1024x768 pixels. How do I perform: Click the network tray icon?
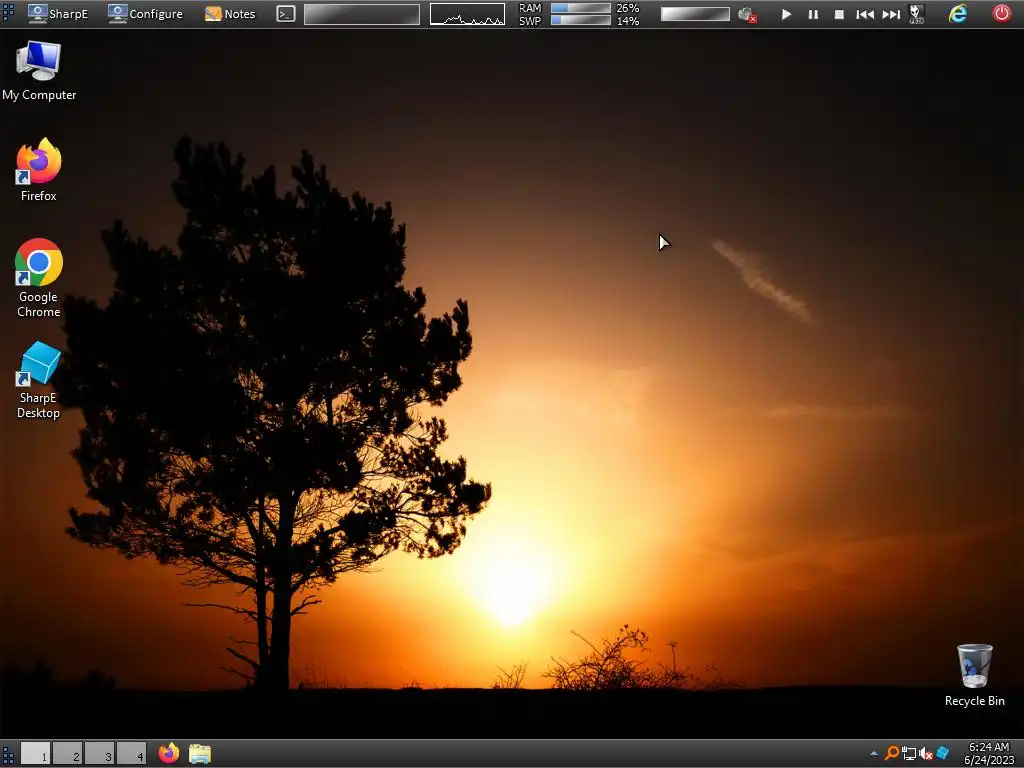pos(908,754)
